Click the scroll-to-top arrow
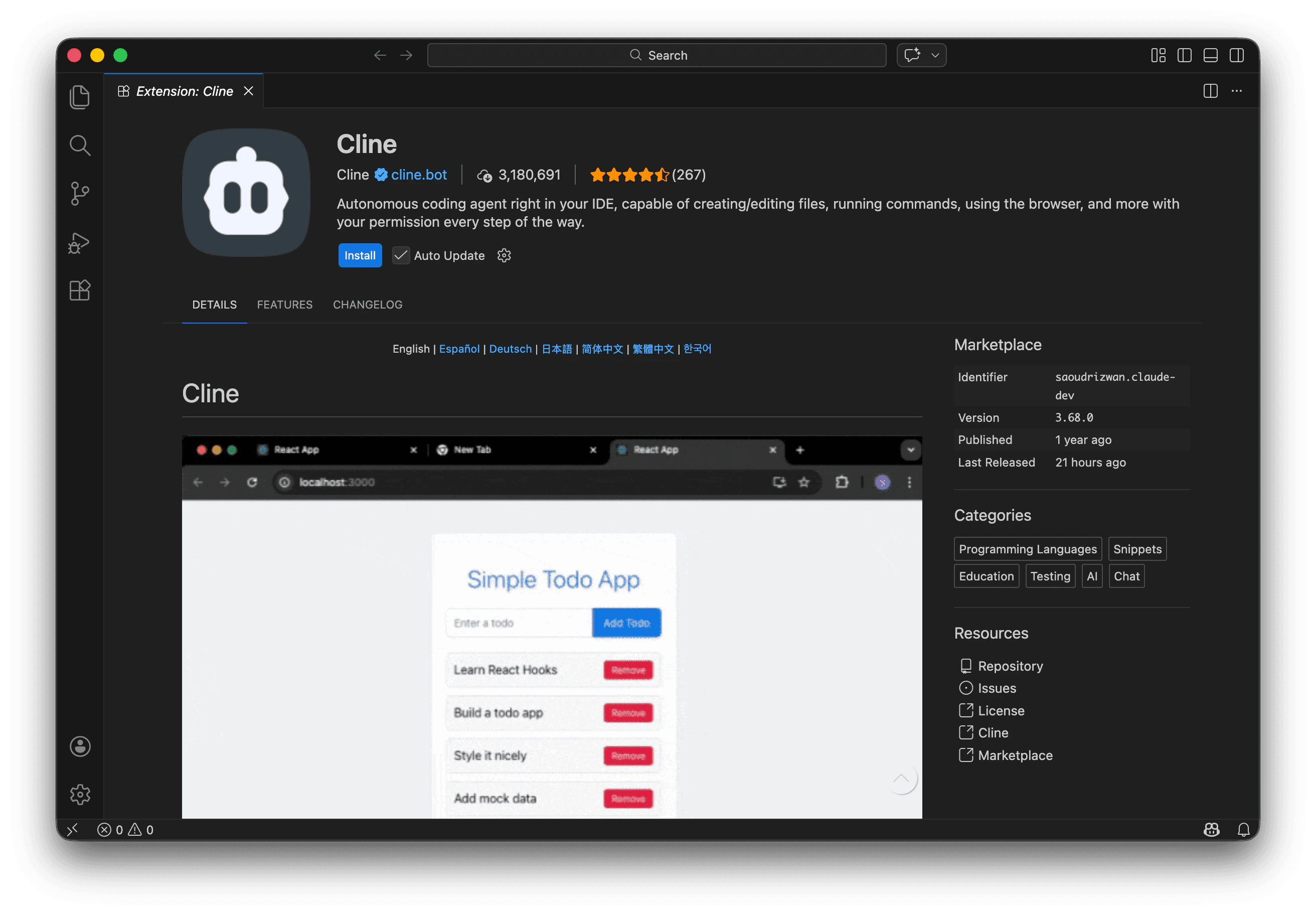The height and width of the screenshot is (915, 1316). click(902, 779)
